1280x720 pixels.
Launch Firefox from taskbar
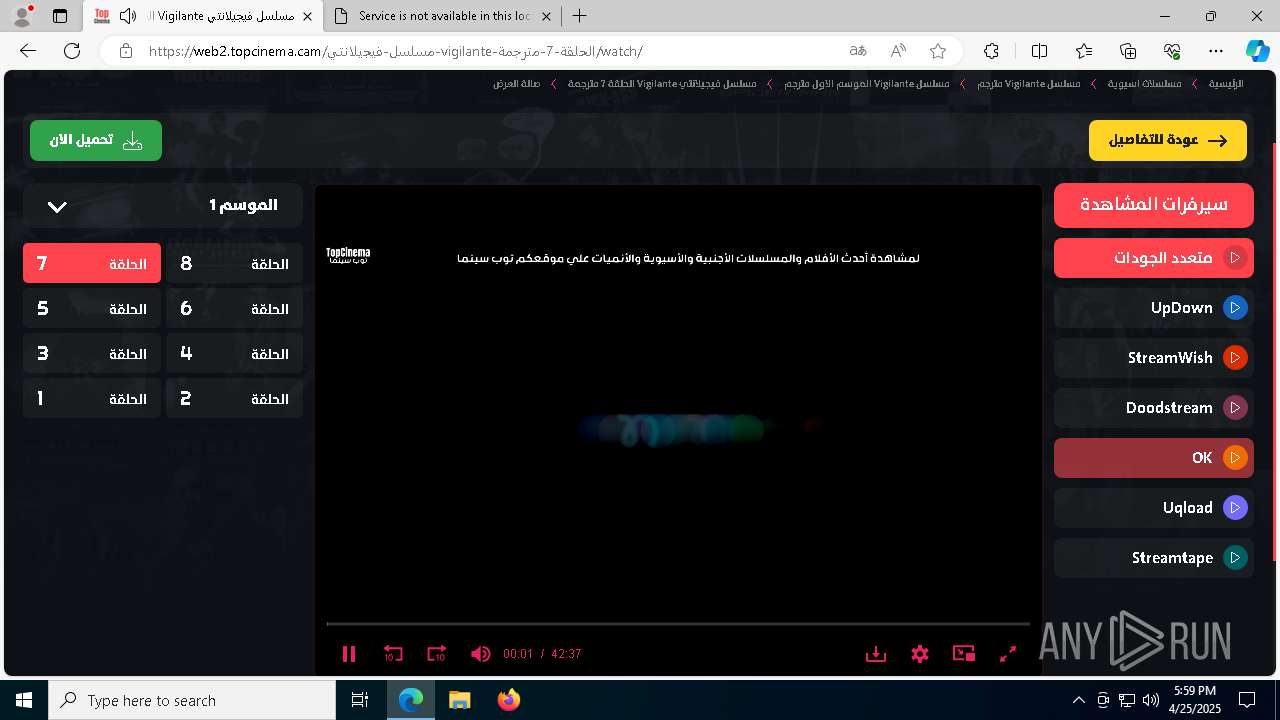(x=508, y=700)
